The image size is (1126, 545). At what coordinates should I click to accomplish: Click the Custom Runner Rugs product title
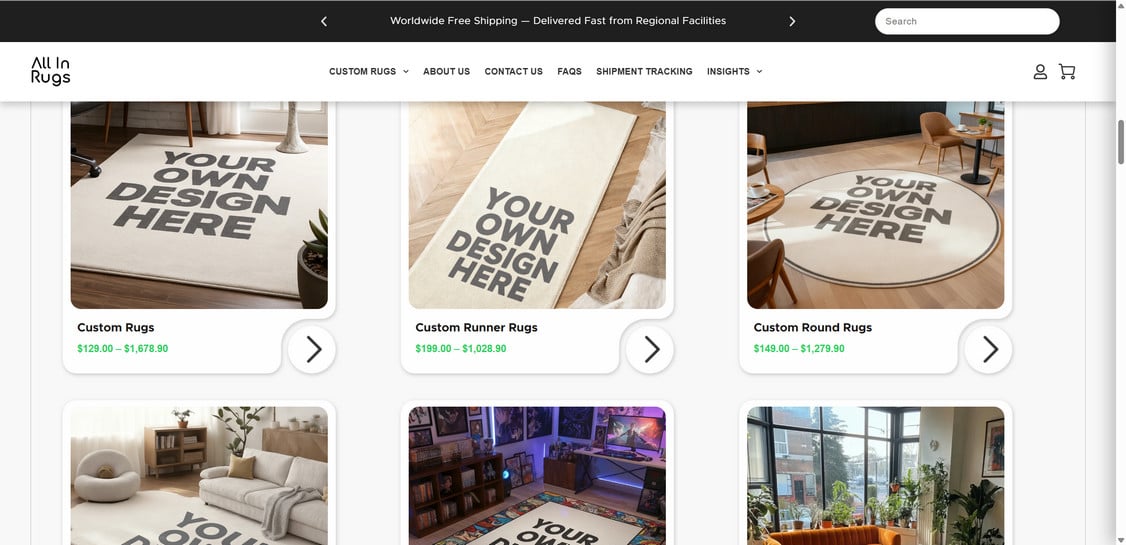point(476,327)
